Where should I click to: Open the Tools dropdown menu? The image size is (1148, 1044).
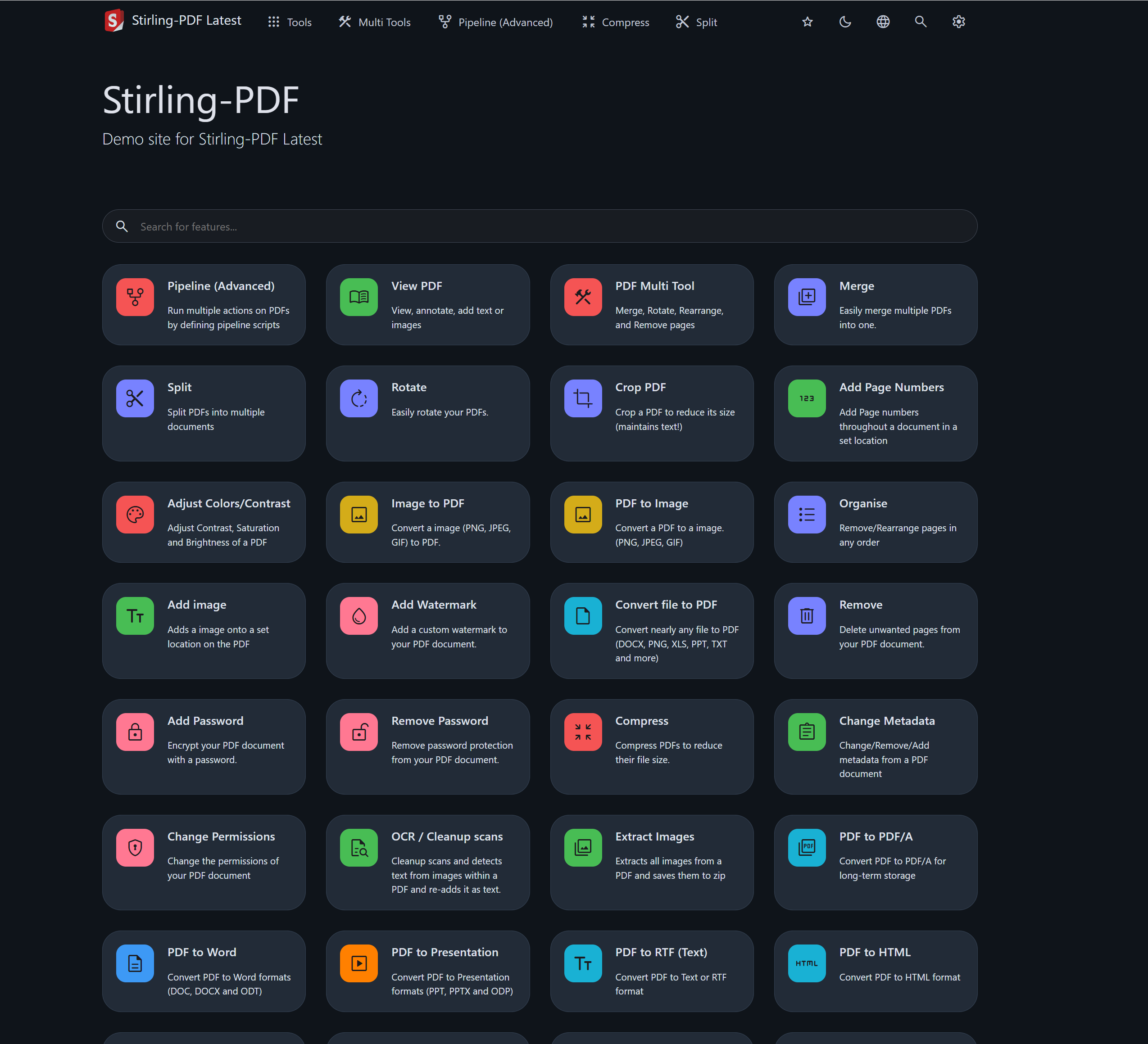[x=290, y=22]
